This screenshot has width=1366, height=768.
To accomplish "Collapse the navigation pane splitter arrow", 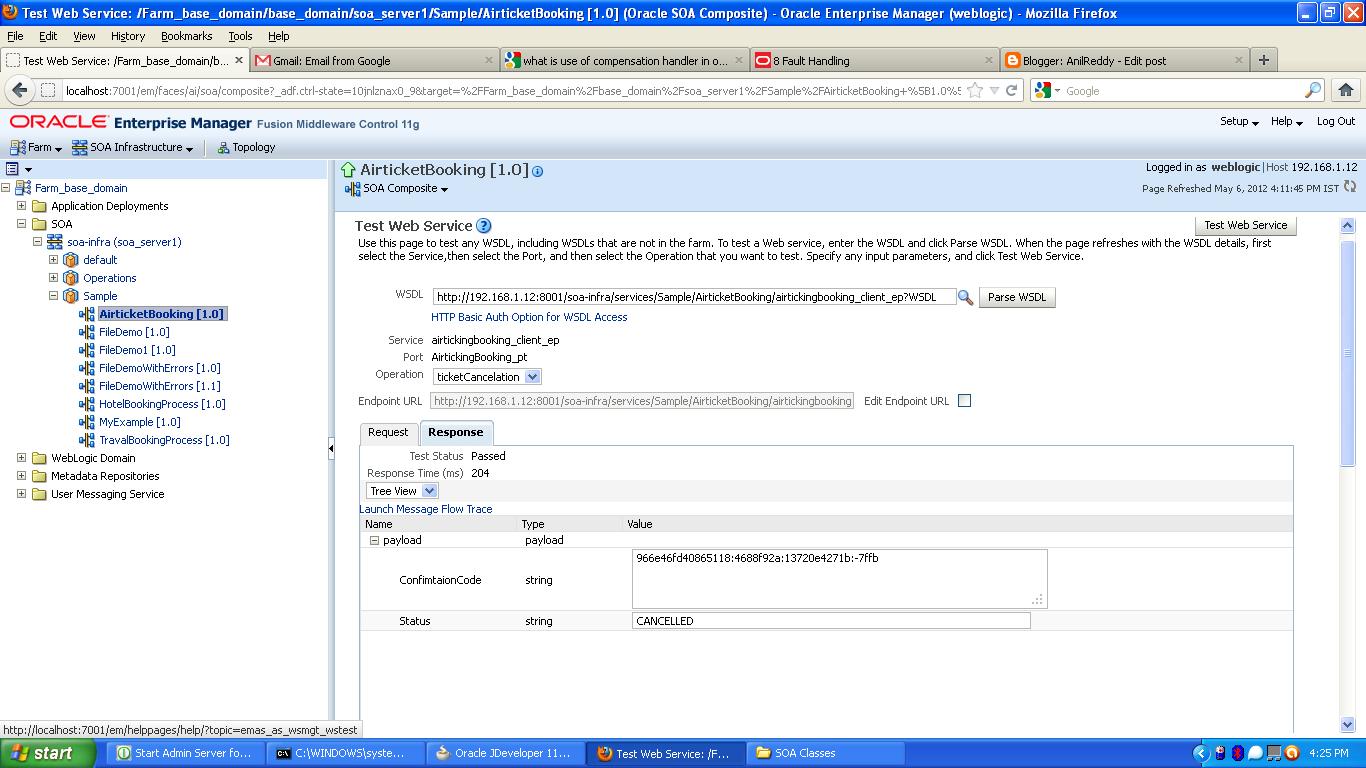I will pyautogui.click(x=331, y=449).
